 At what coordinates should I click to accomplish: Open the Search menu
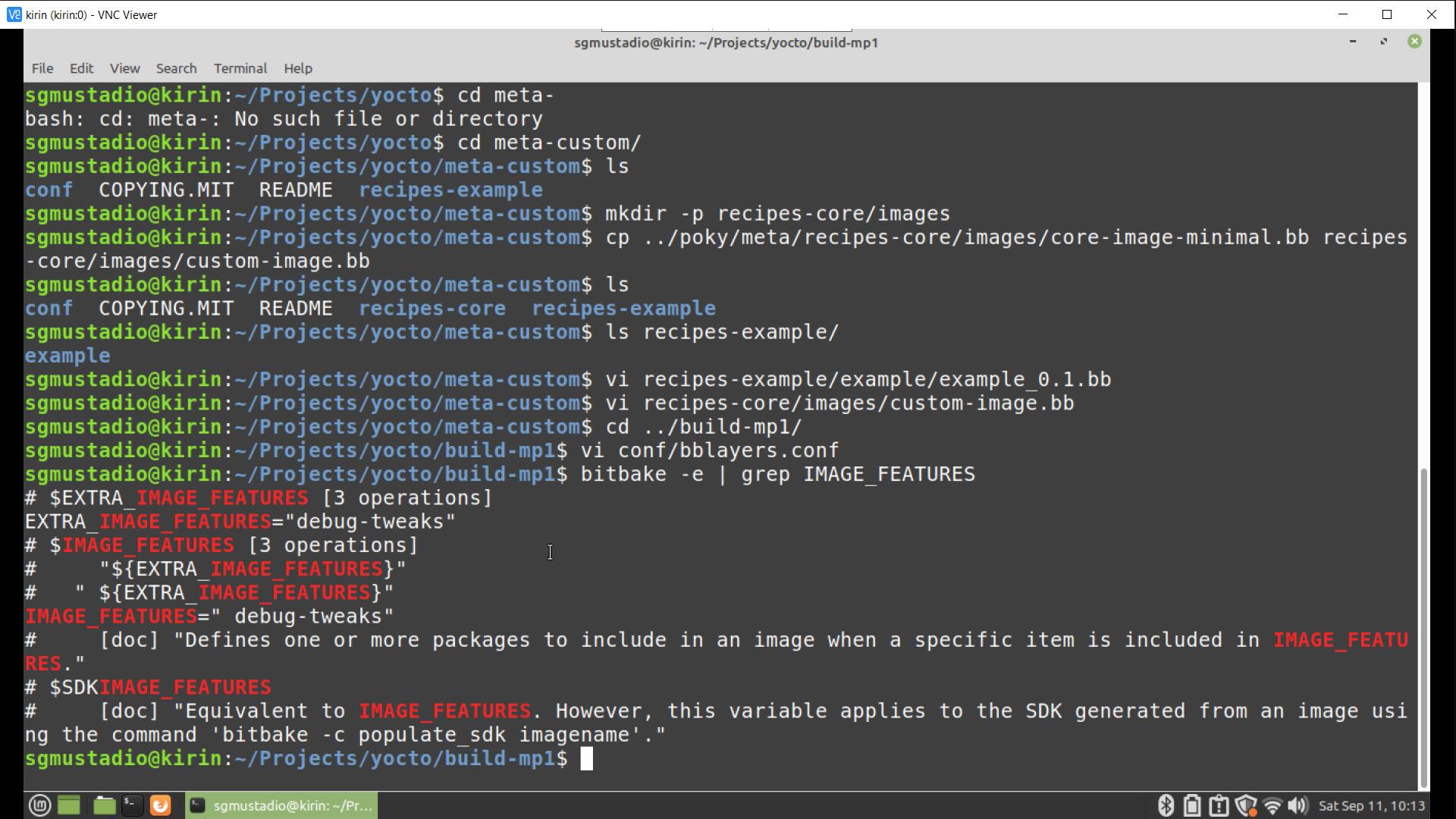pos(176,68)
